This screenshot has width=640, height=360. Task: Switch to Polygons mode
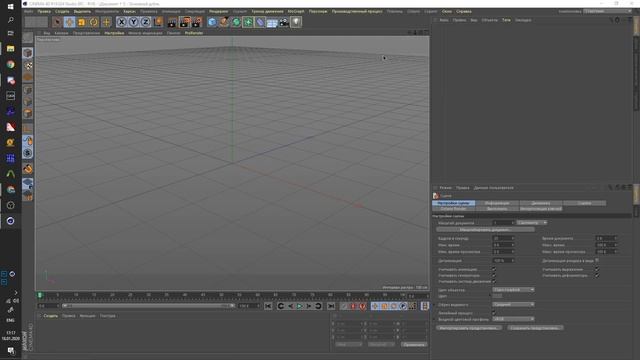[28, 113]
